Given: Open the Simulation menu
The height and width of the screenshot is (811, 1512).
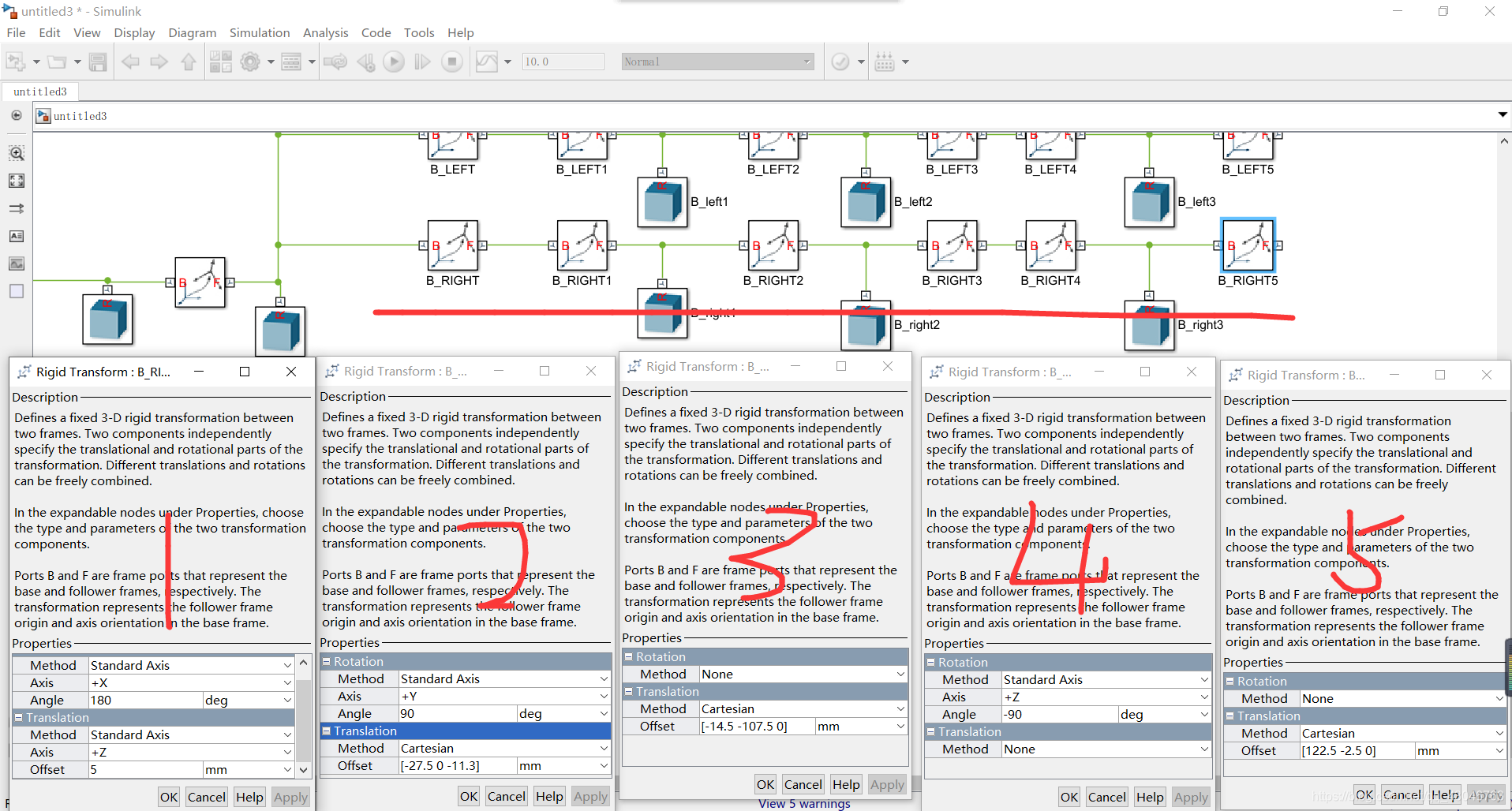Looking at the screenshot, I should (260, 32).
